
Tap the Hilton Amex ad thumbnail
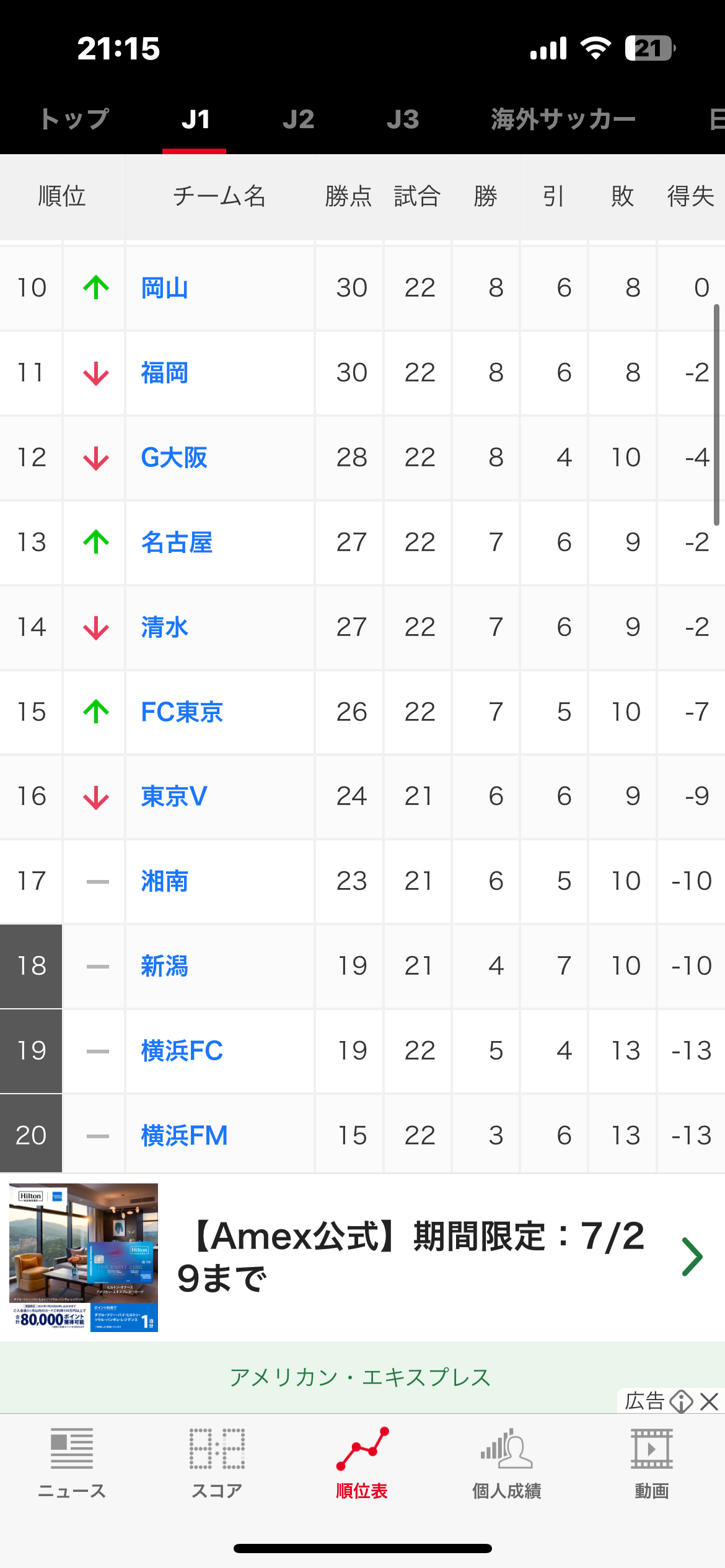[x=84, y=1257]
